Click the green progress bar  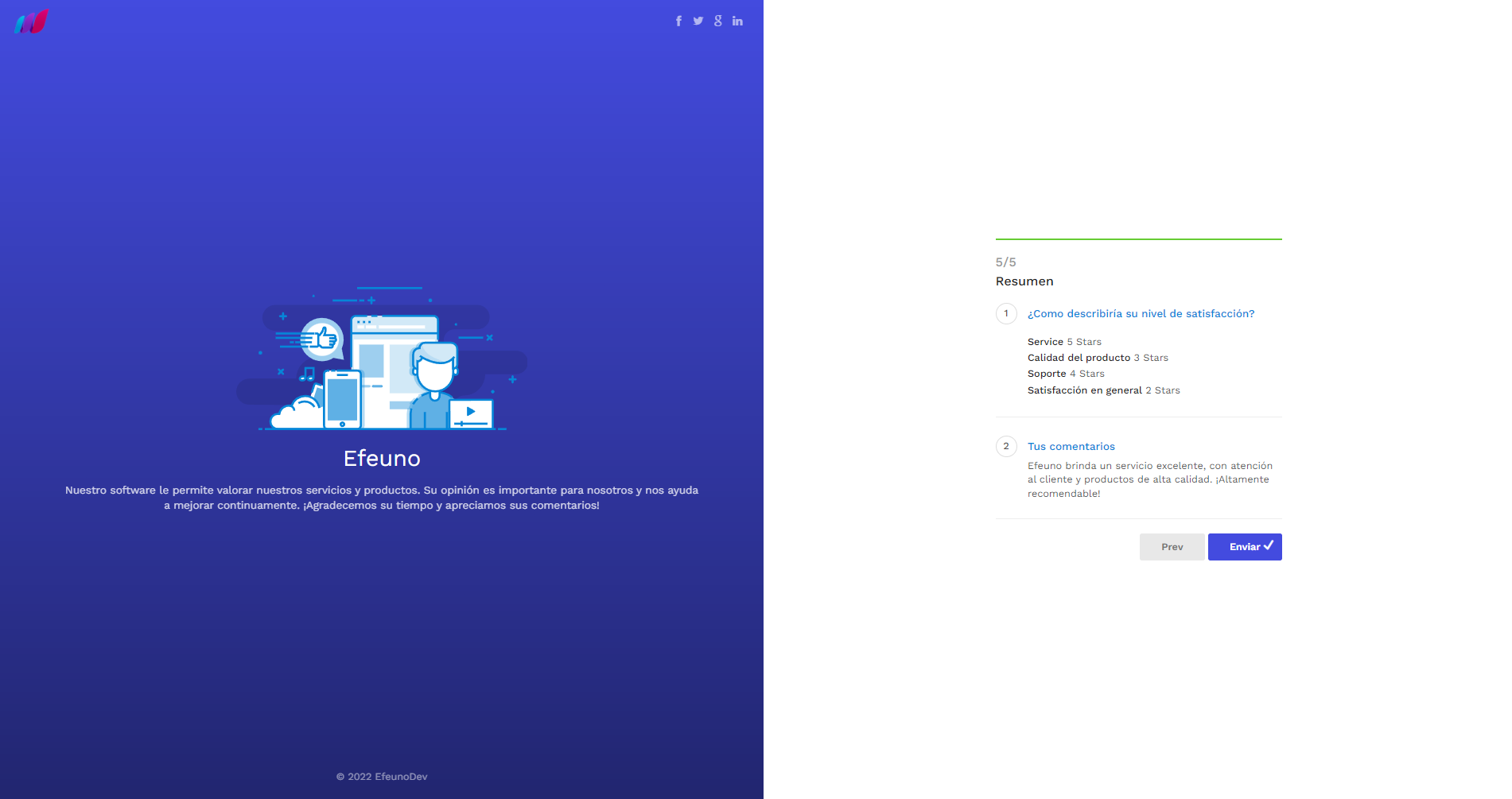(x=1139, y=239)
